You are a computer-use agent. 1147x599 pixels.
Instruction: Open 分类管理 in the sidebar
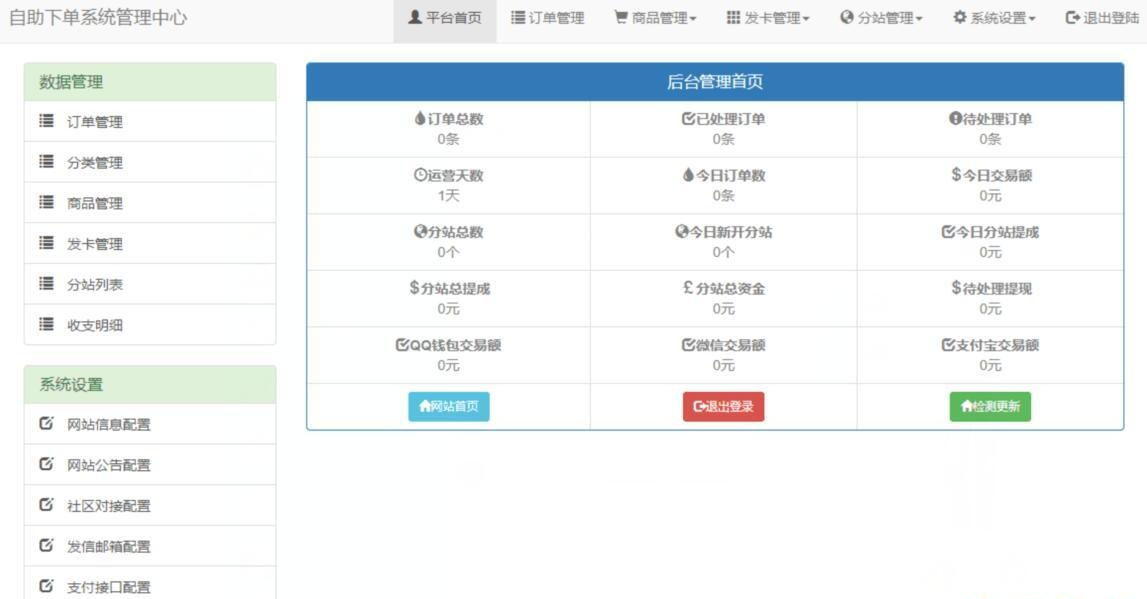point(150,162)
